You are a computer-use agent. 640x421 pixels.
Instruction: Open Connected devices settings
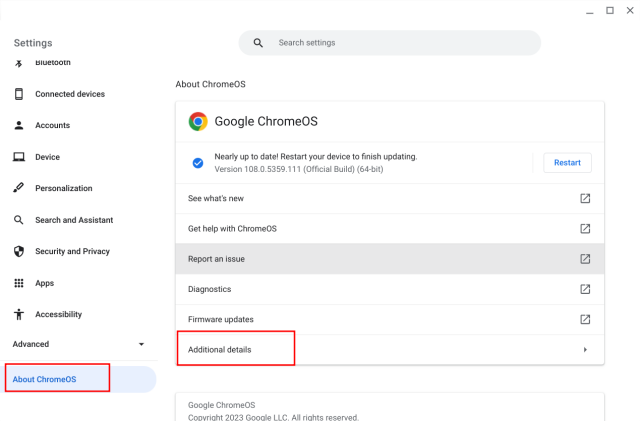[x=70, y=94]
